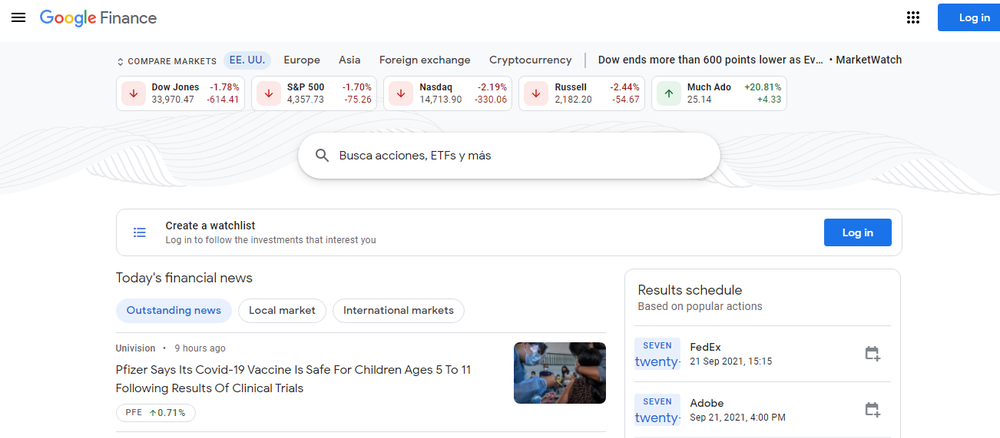Open the Nasdaq index card

click(448, 93)
